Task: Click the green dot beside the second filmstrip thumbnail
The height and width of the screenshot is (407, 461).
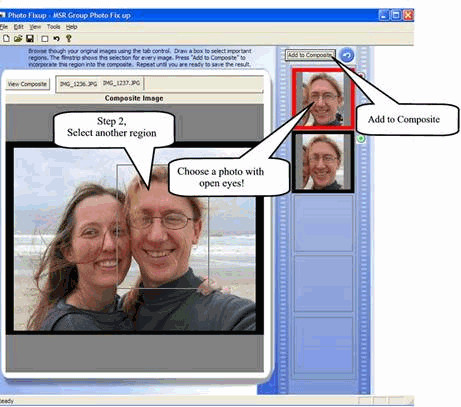Action: point(361,138)
